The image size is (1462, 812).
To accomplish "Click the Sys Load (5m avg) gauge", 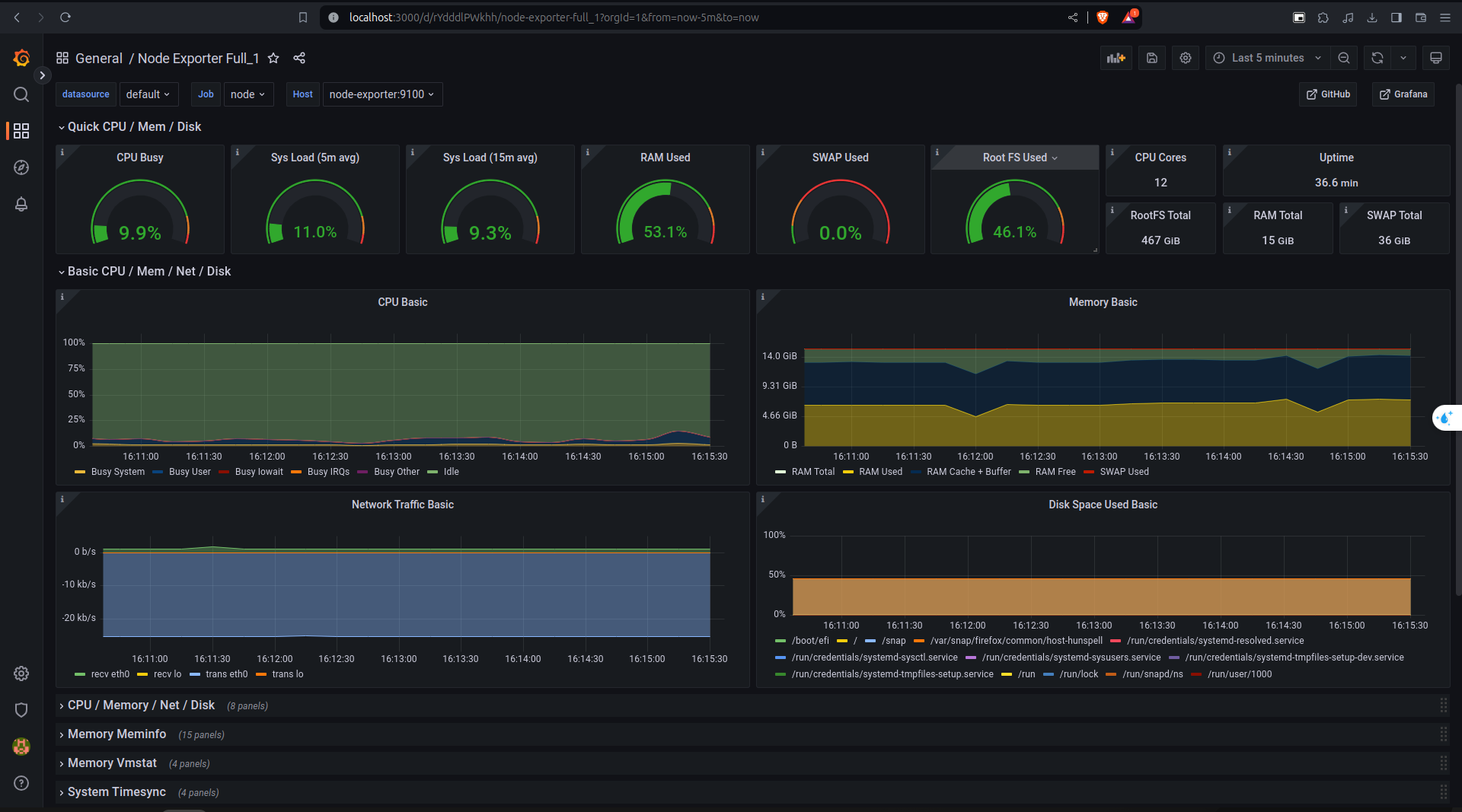I will click(x=314, y=212).
